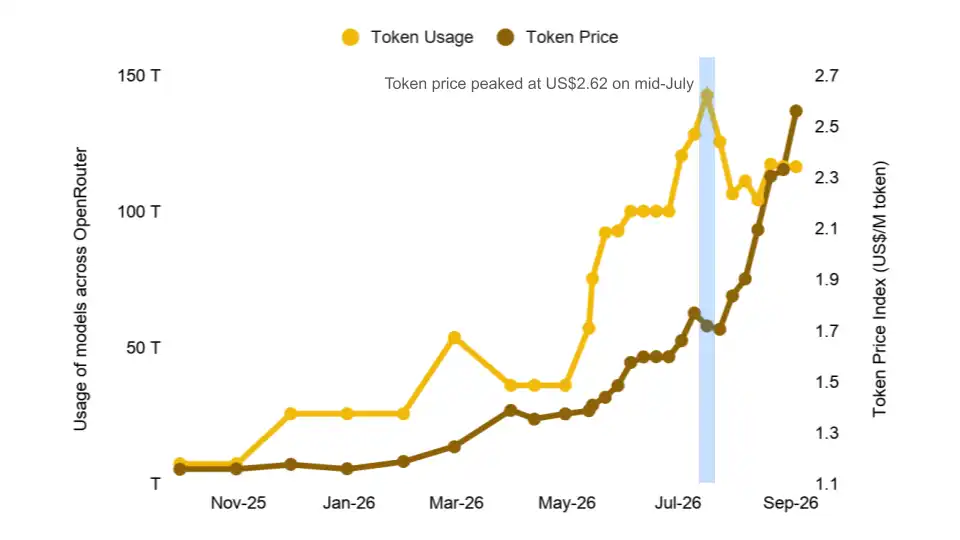This screenshot has height=540, width=960.
Task: Click the peak annotation text about US$2.62
Action: (x=539, y=83)
